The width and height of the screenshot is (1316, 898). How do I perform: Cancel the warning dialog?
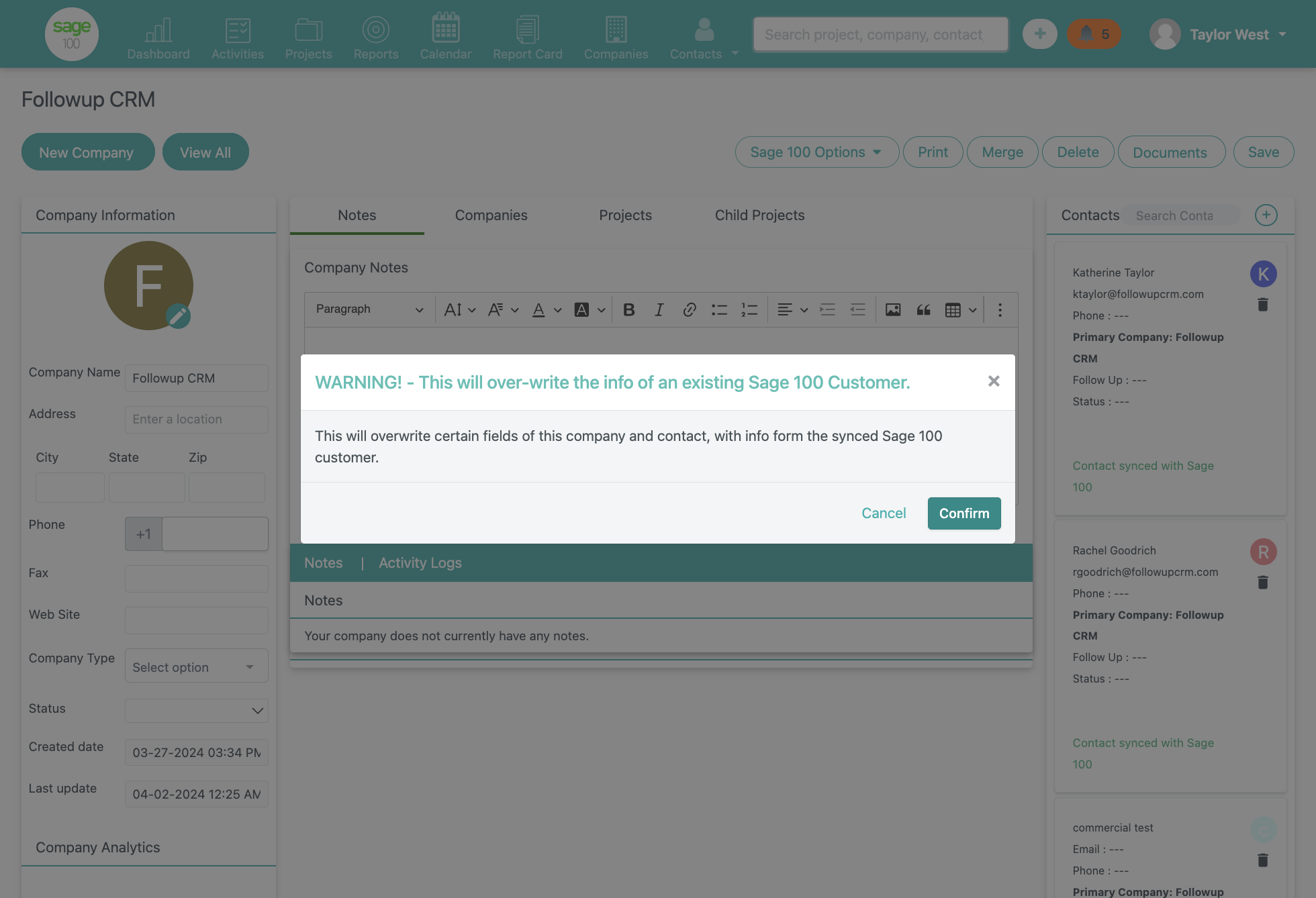(x=884, y=513)
